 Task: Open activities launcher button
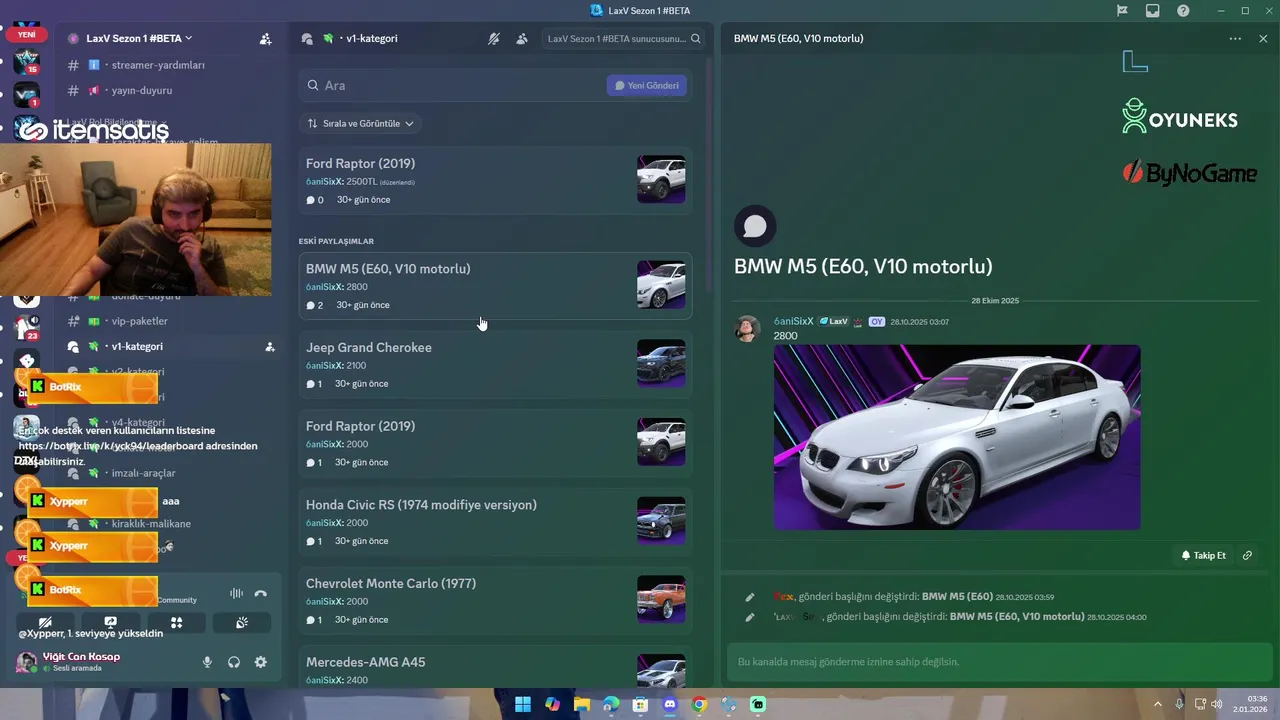tap(176, 622)
